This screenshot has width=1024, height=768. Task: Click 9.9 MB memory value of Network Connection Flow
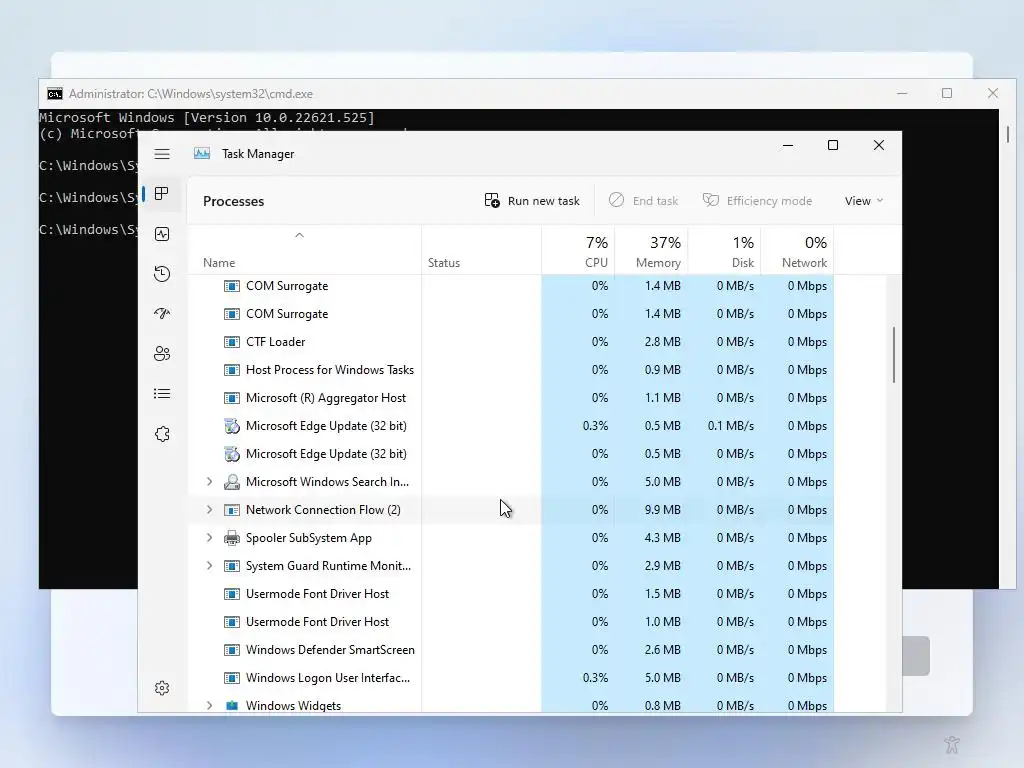click(662, 509)
